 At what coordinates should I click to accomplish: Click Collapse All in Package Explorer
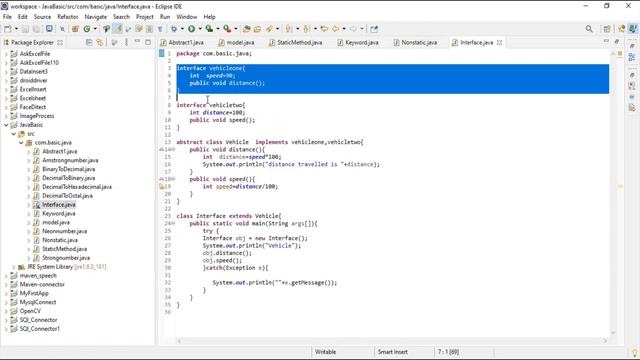[x=89, y=42]
